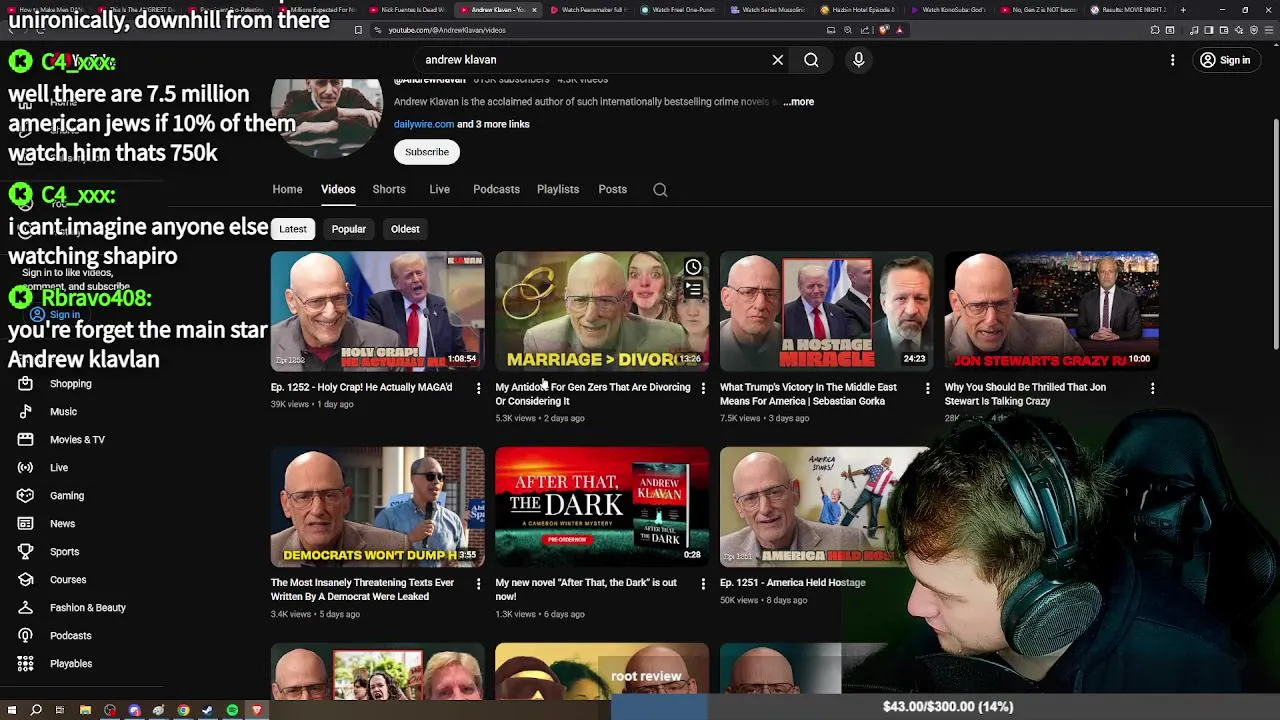This screenshot has width=1280, height=720.
Task: Open Playables in the sidebar
Action: click(71, 664)
